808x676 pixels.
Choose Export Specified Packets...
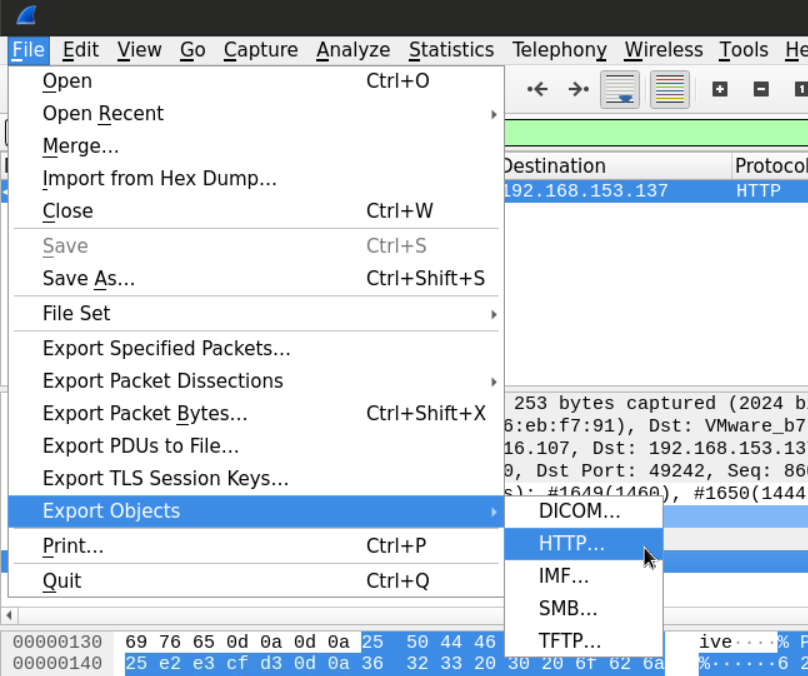[166, 349]
